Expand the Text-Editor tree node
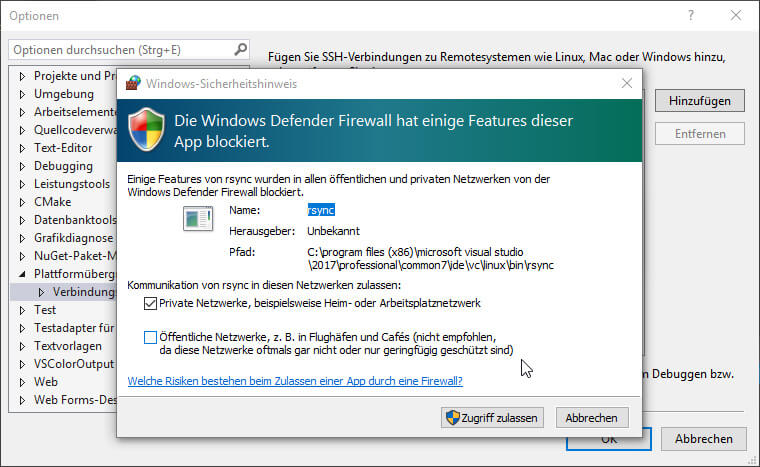This screenshot has height=467, width=760. pos(24,148)
